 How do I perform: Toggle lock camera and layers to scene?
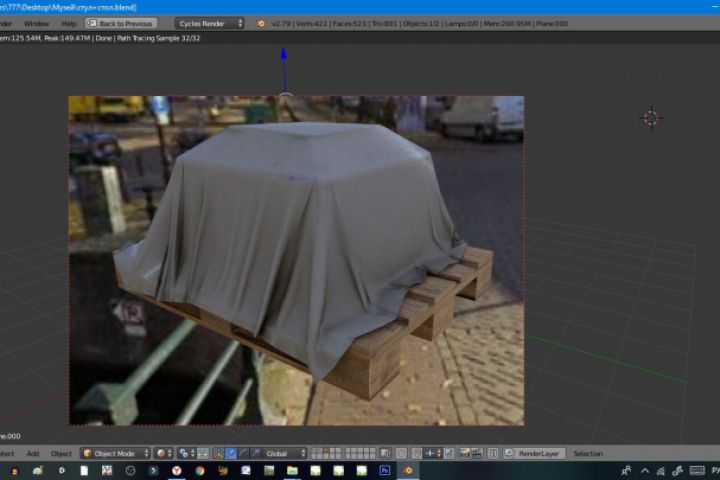coord(386,453)
